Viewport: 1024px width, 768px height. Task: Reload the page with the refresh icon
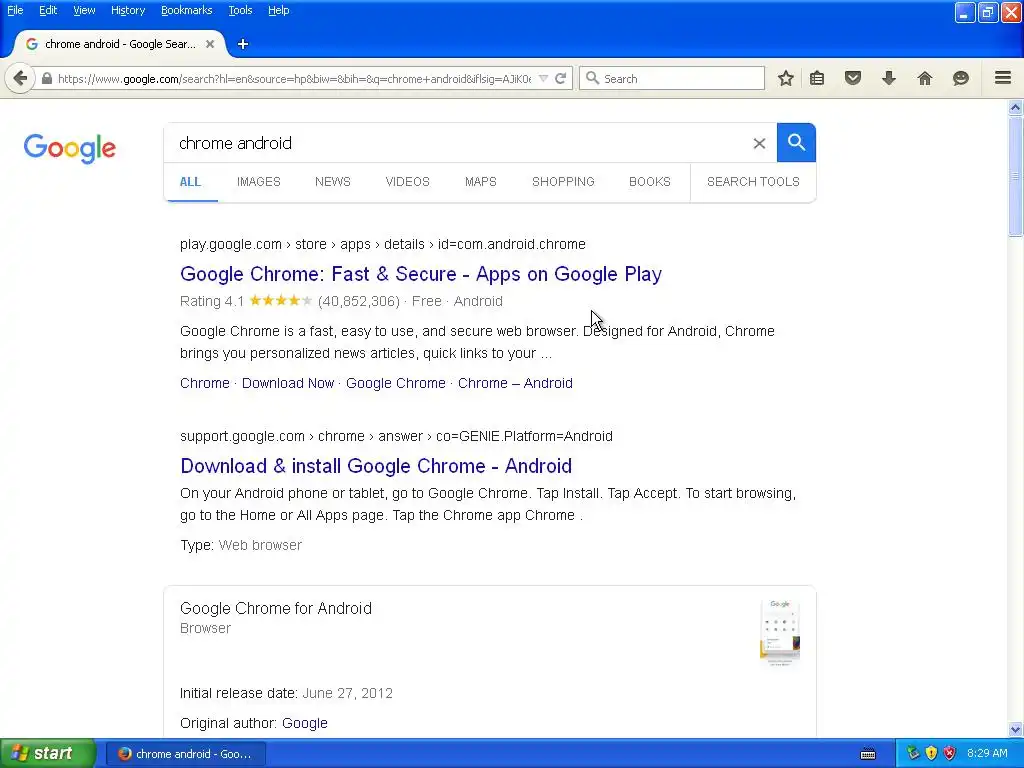tap(560, 78)
